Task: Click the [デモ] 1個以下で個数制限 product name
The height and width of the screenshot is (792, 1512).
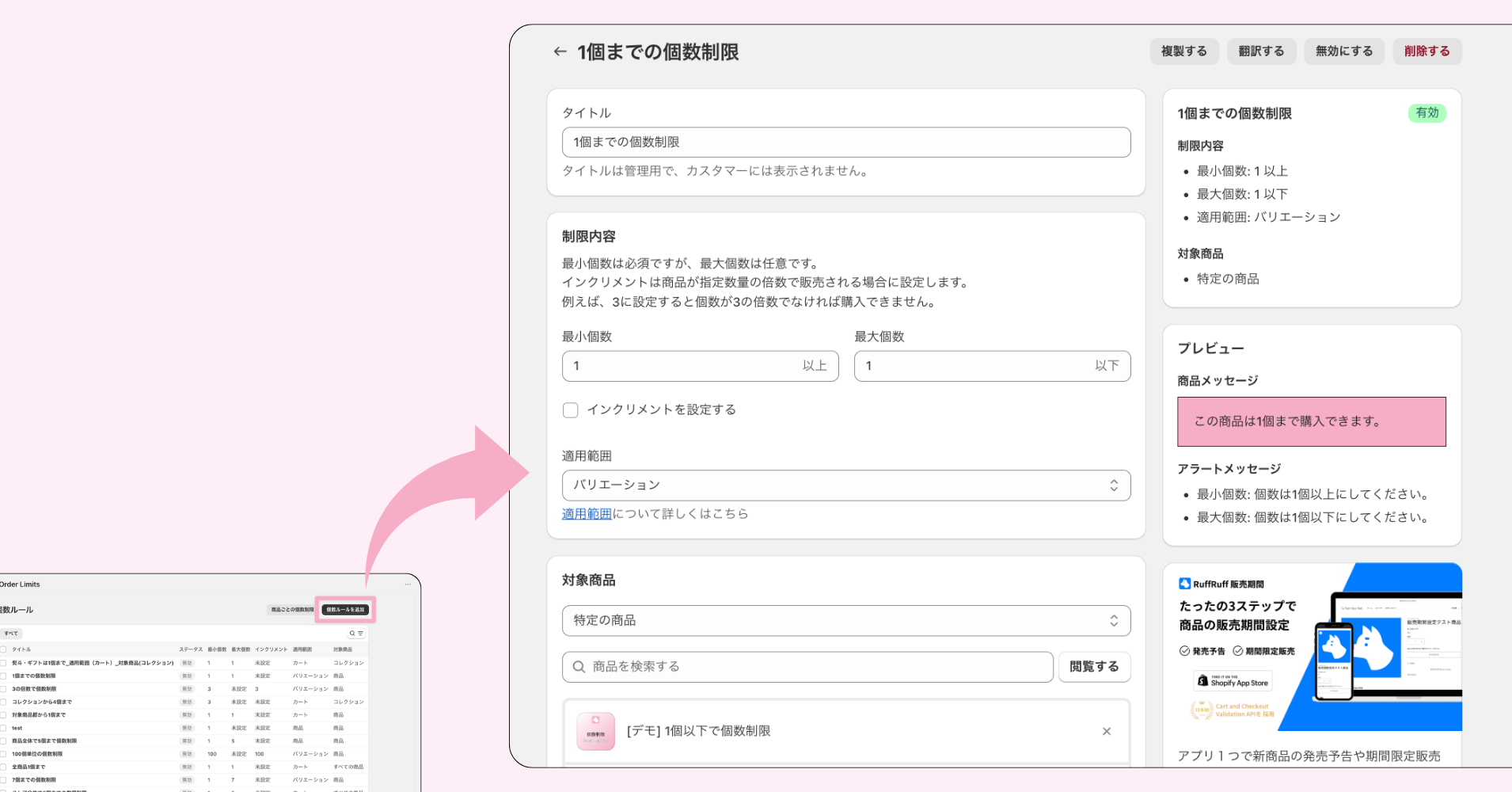Action: (x=698, y=731)
